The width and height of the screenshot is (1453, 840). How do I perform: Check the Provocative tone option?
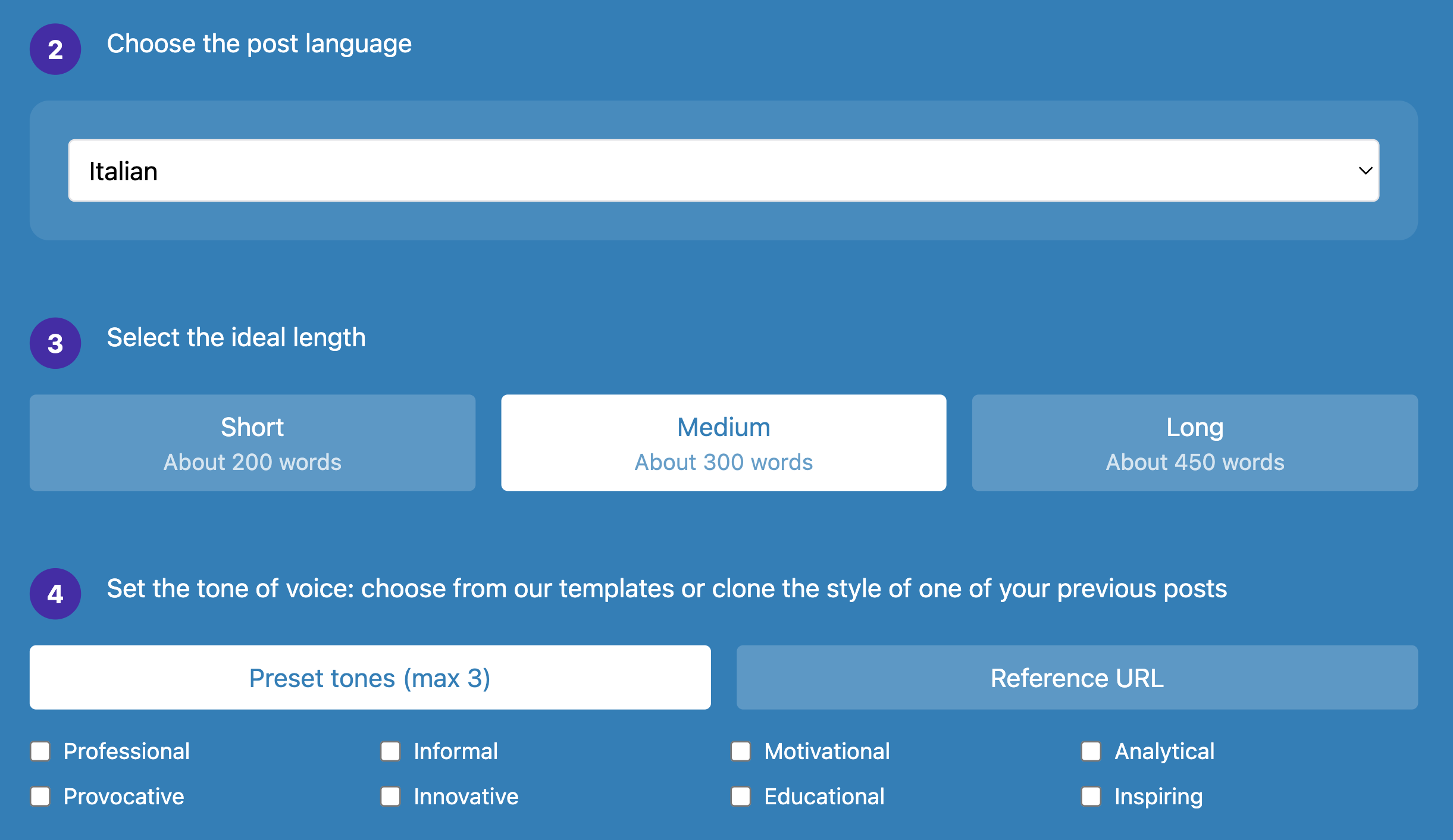(x=40, y=796)
